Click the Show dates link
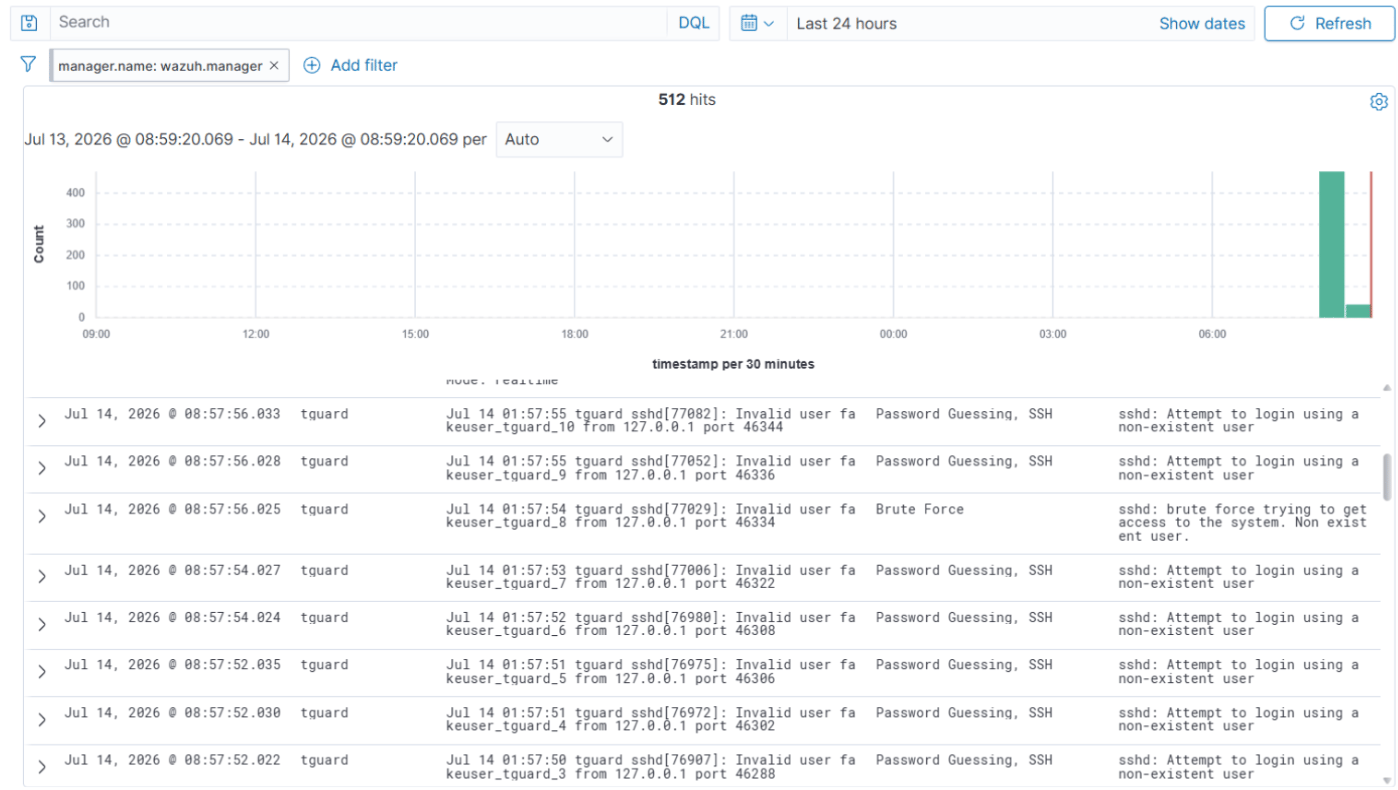The width and height of the screenshot is (1398, 790). tap(1202, 23)
